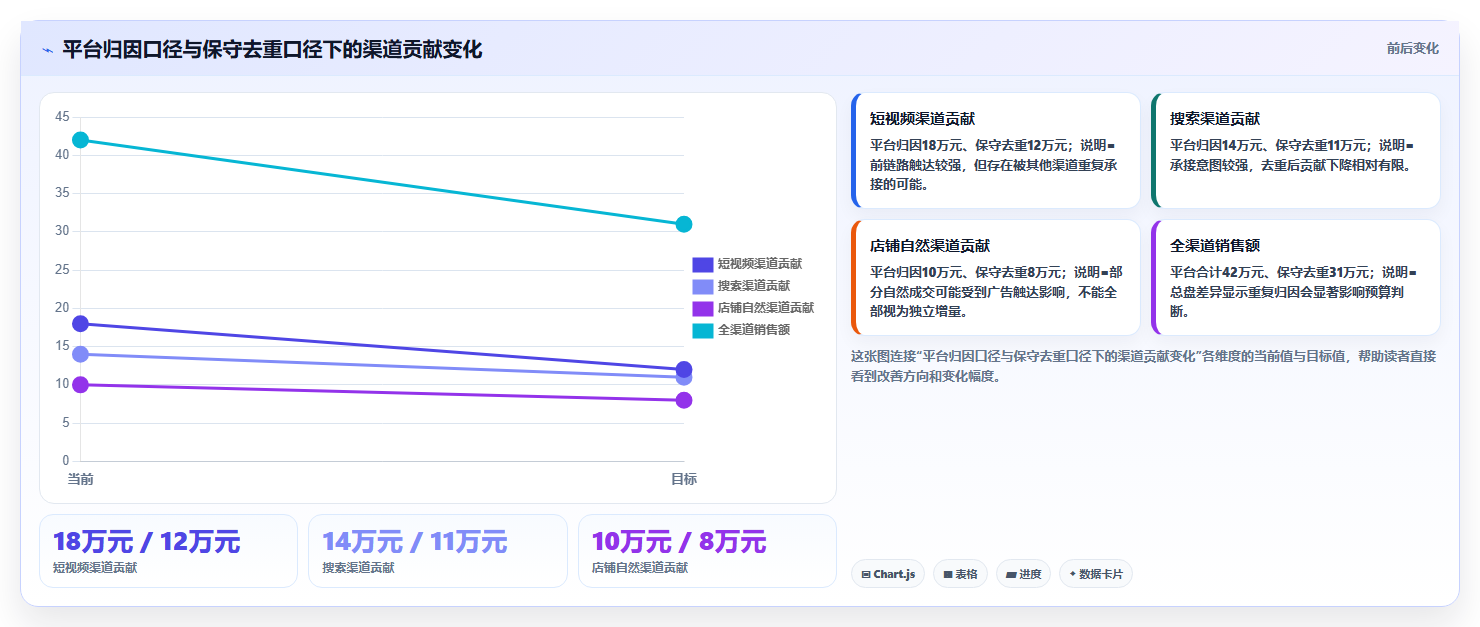Click the 店铺自然渠道贡献 card title

point(930,245)
